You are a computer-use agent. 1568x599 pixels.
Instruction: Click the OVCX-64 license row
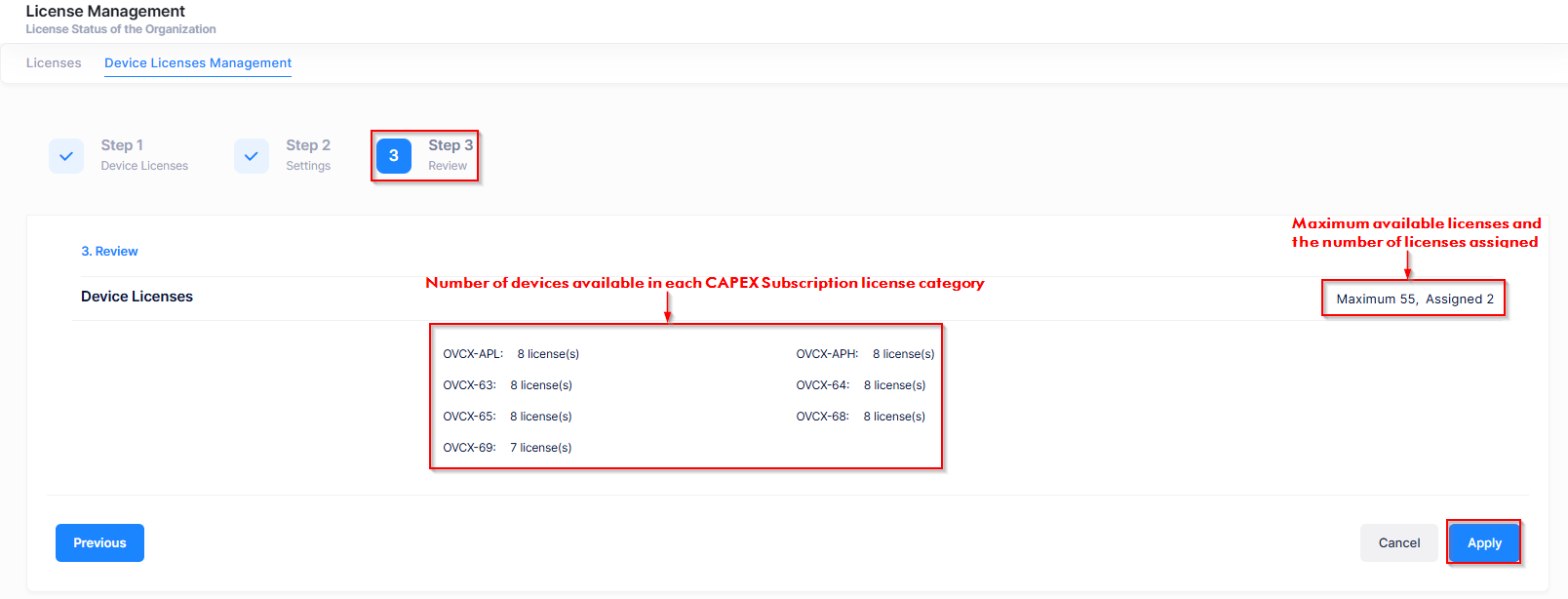click(x=860, y=385)
